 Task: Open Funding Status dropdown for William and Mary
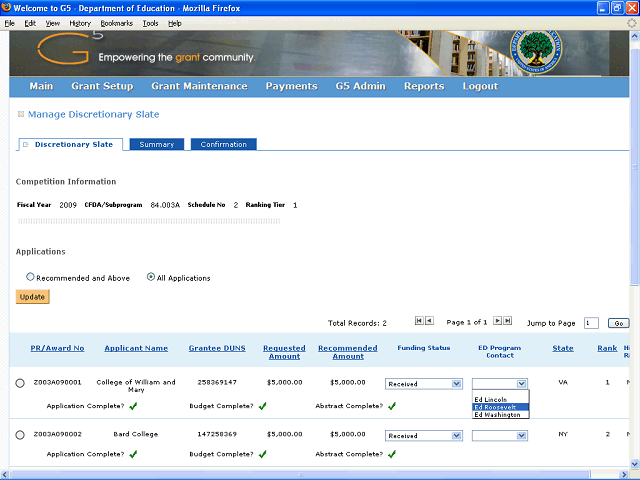tap(424, 383)
